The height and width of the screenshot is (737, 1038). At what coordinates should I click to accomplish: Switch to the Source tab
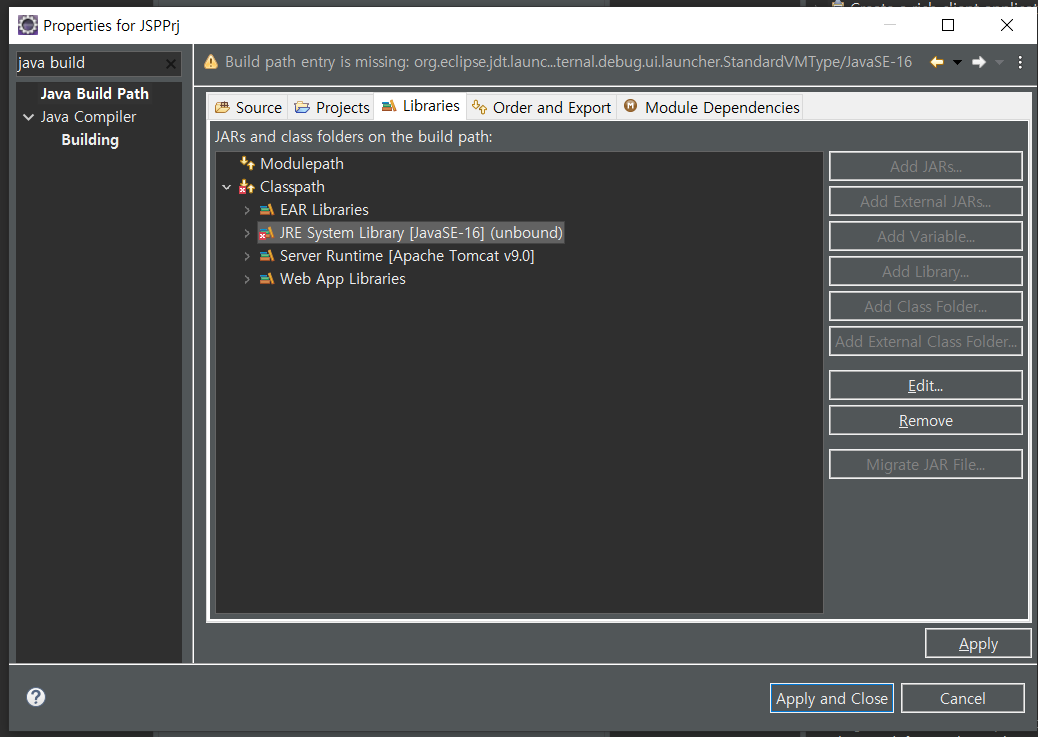pos(249,107)
